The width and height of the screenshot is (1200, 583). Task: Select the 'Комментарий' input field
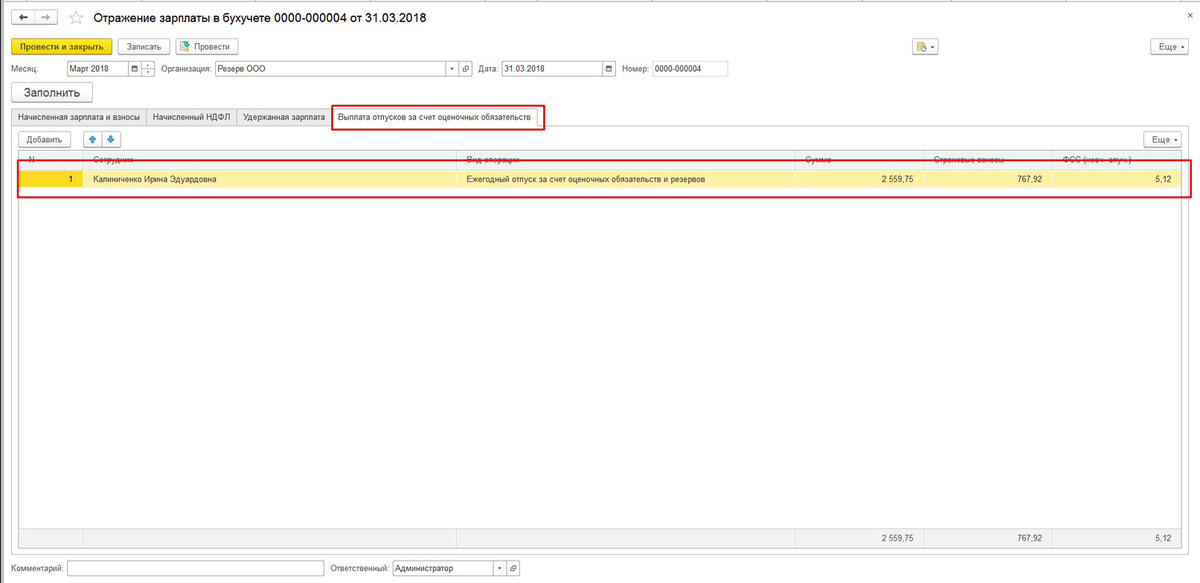(x=195, y=567)
